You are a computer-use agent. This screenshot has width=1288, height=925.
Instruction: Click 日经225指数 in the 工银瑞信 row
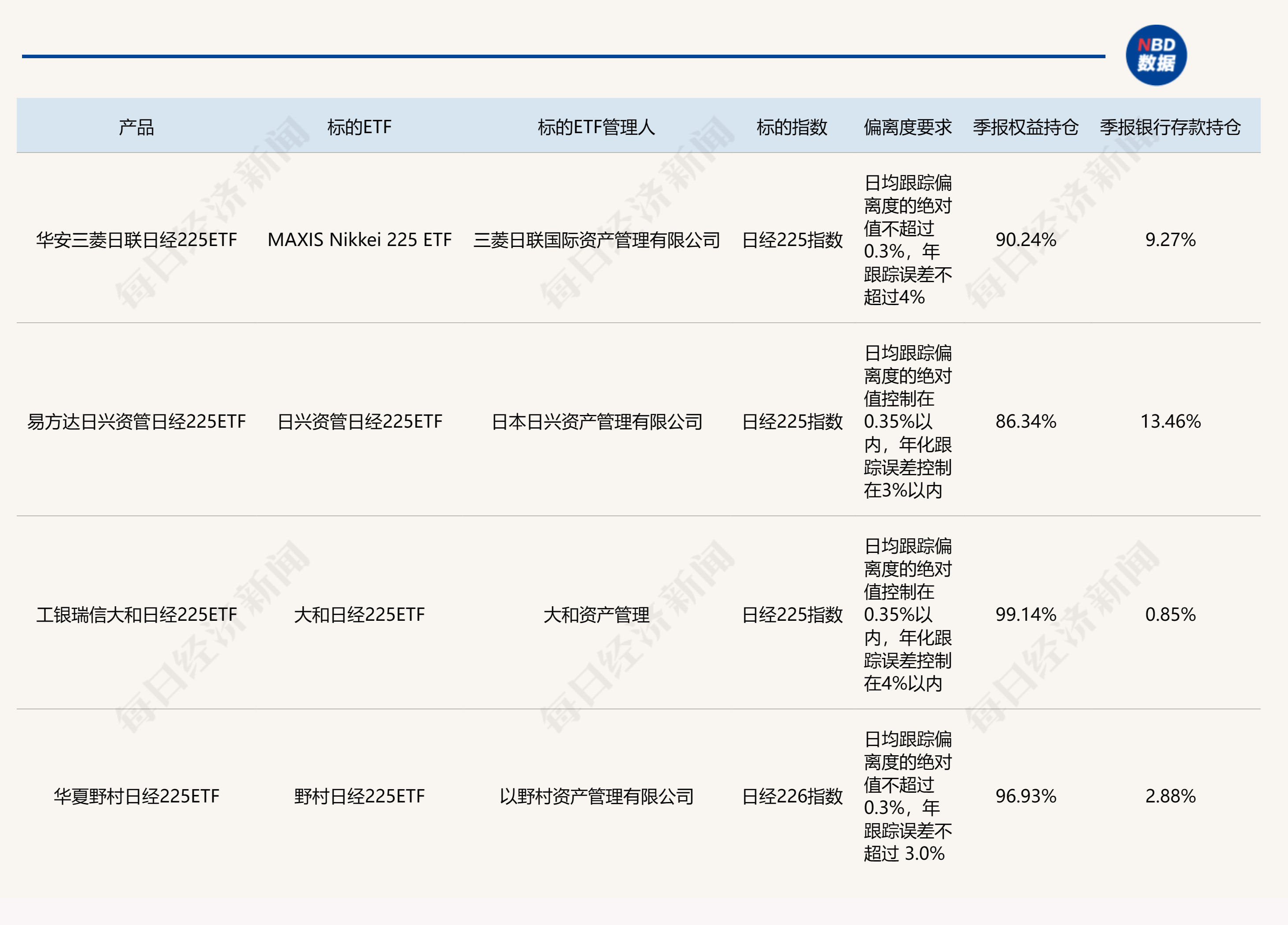click(x=792, y=615)
